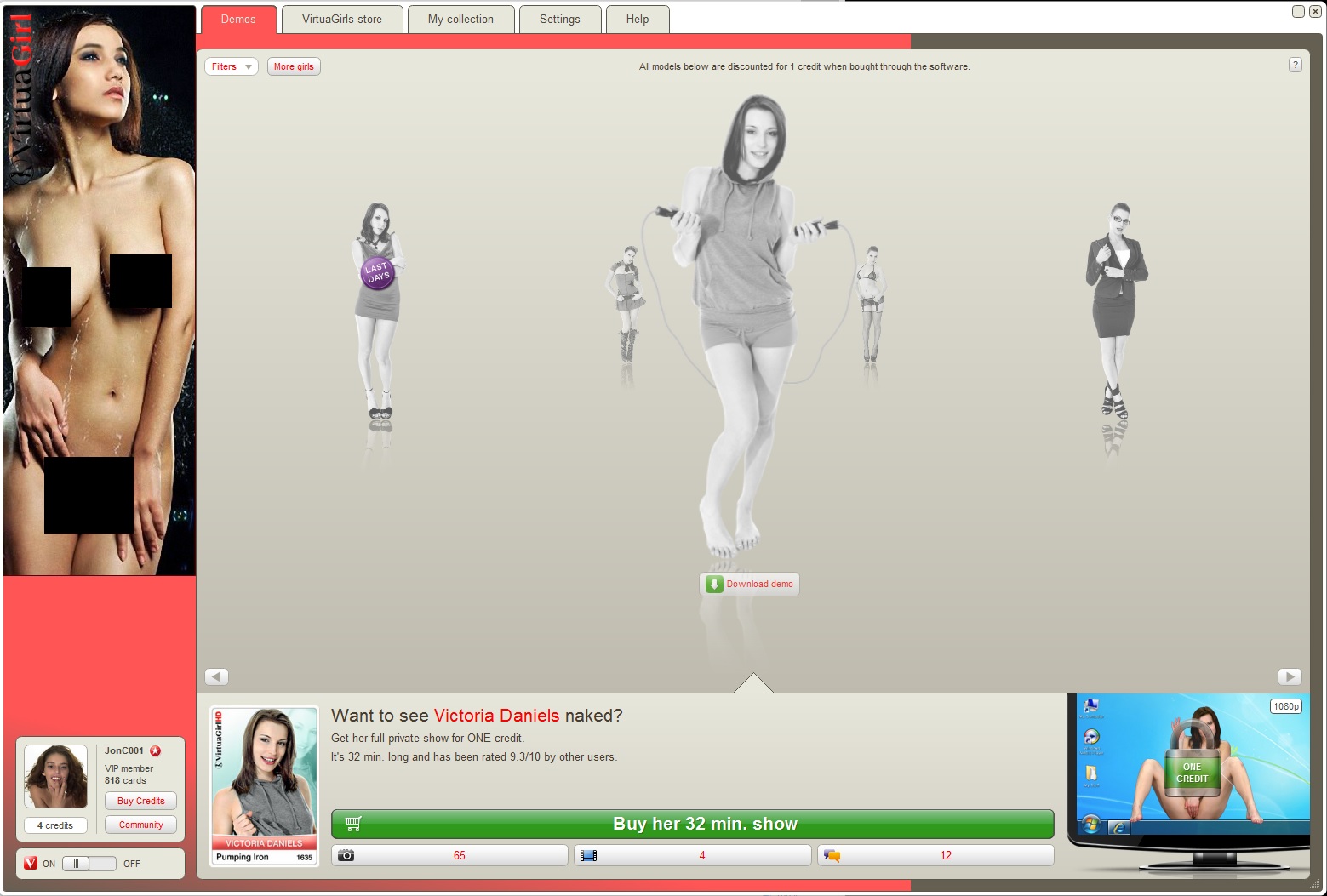Click the 1080p badge on preview
This screenshot has height=896, width=1327.
coord(1286,706)
